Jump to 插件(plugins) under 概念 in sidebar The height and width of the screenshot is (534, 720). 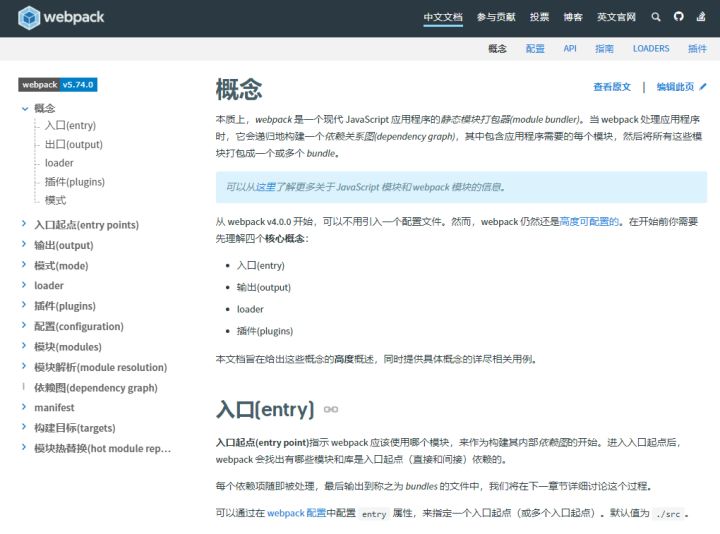[74, 182]
